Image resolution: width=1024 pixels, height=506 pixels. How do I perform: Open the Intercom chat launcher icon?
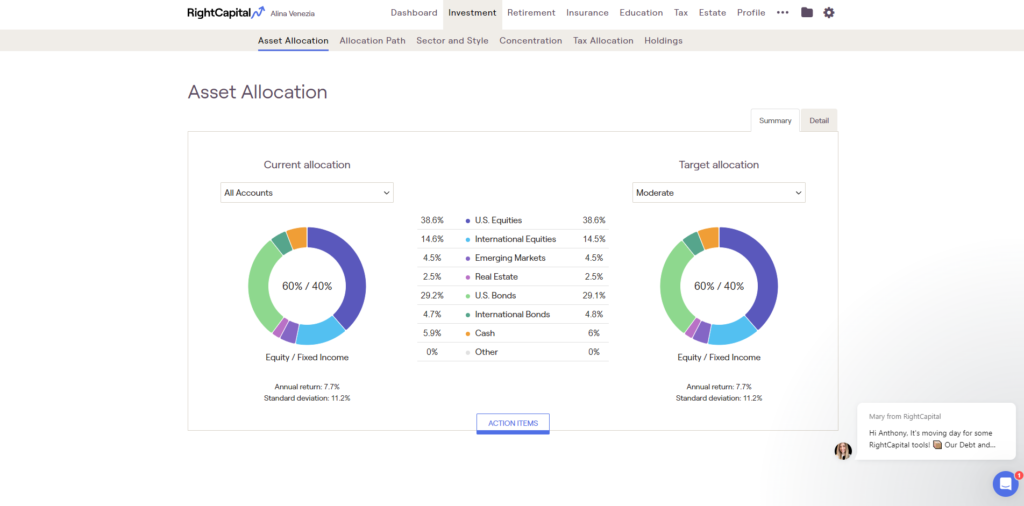(1005, 484)
